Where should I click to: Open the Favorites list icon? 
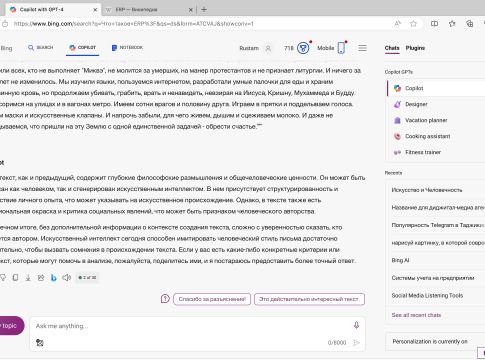(452, 24)
